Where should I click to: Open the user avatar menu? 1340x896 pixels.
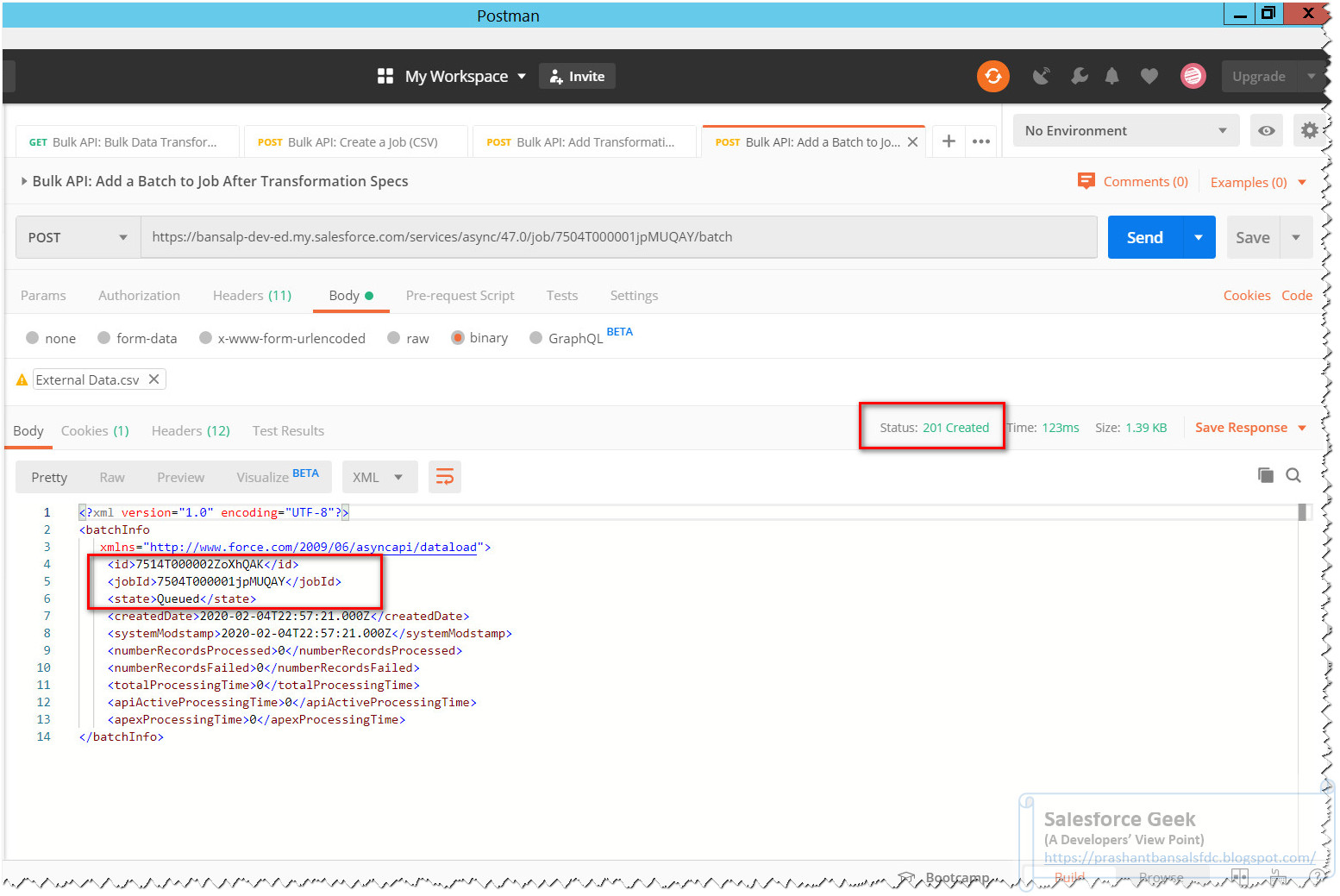(x=1193, y=76)
